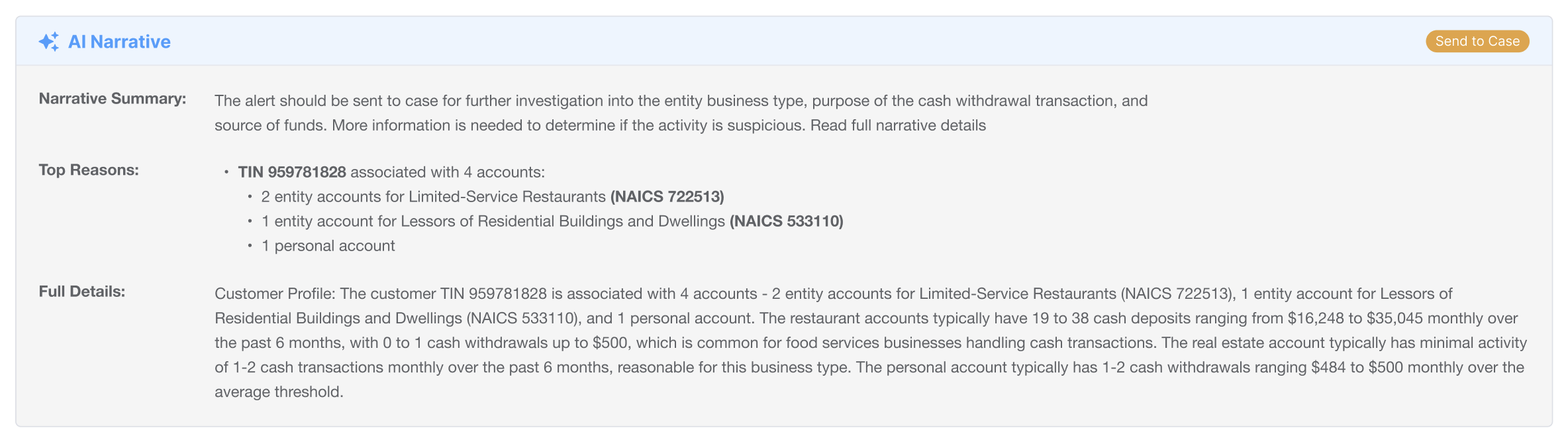Select the Narrative Summary label
This screenshot has height=440, width=1568.
112,99
